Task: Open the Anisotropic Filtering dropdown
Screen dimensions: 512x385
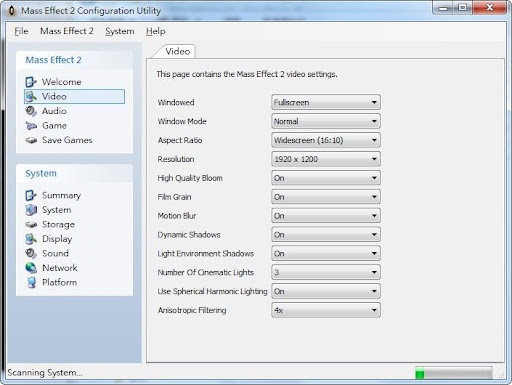Action: [326, 310]
